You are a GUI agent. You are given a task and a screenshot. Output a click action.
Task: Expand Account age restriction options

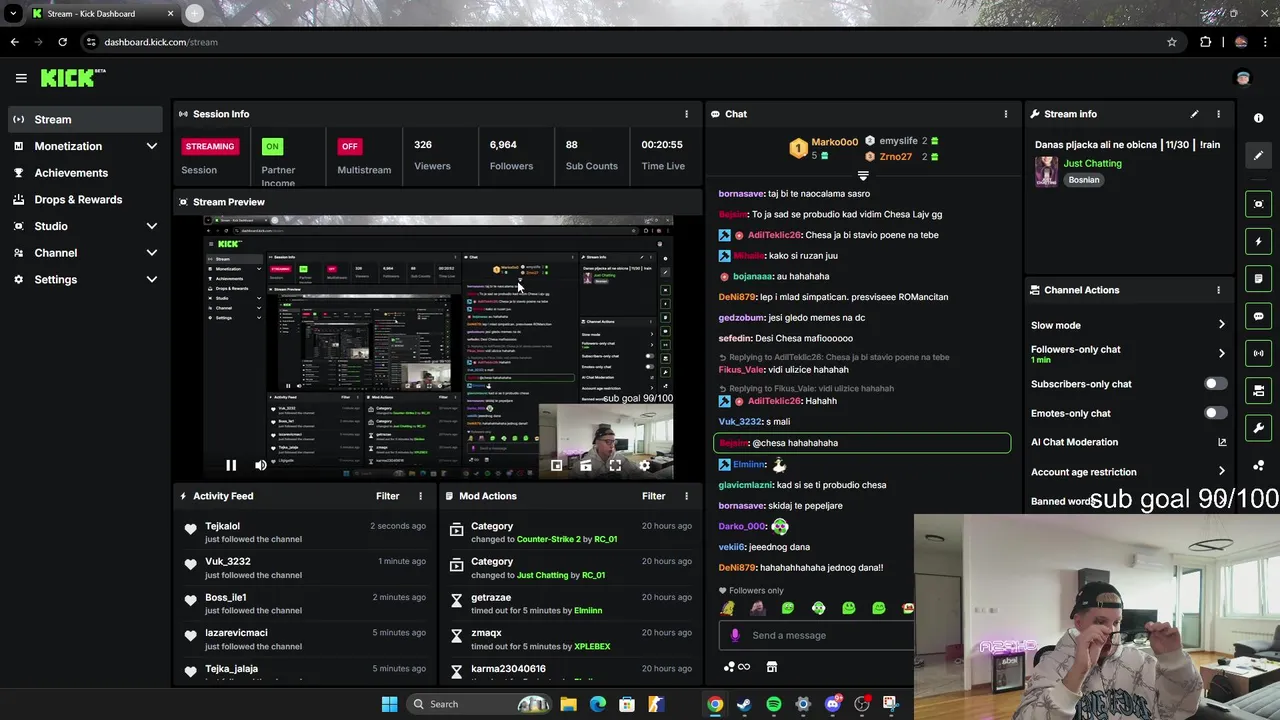coord(1221,472)
